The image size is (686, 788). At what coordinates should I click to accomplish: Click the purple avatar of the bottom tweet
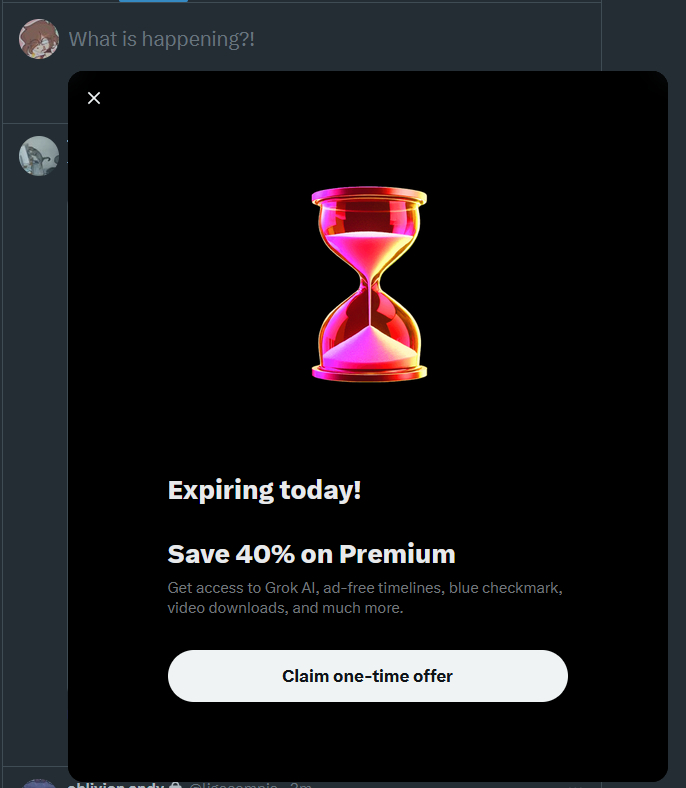(x=39, y=784)
